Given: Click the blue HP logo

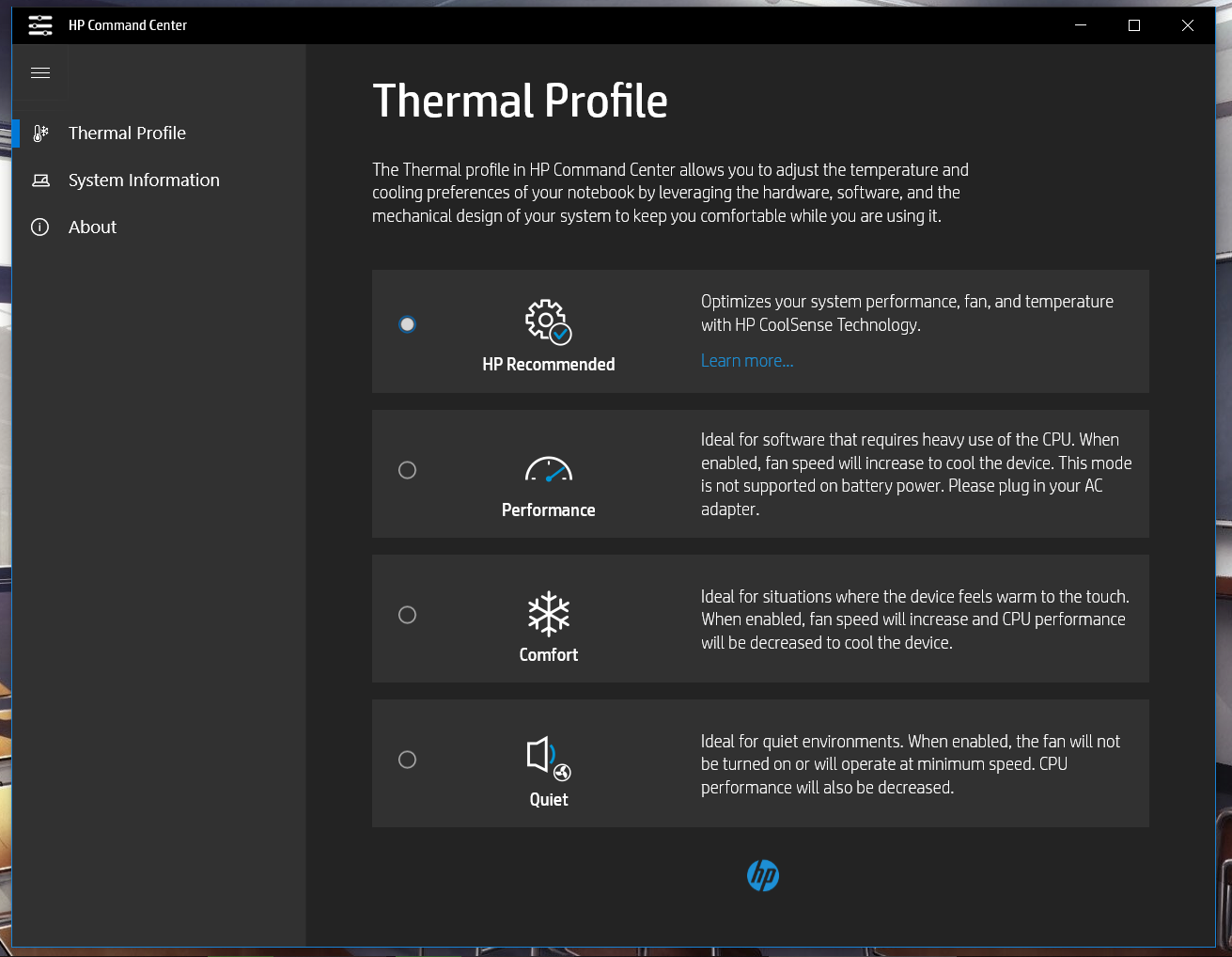Looking at the screenshot, I should pos(763,875).
